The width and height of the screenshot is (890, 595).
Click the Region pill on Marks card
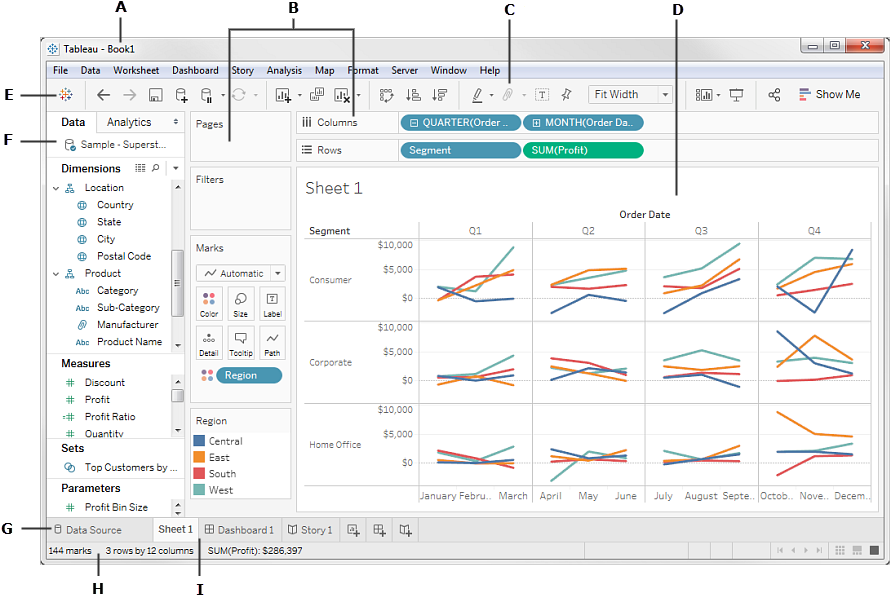[249, 375]
